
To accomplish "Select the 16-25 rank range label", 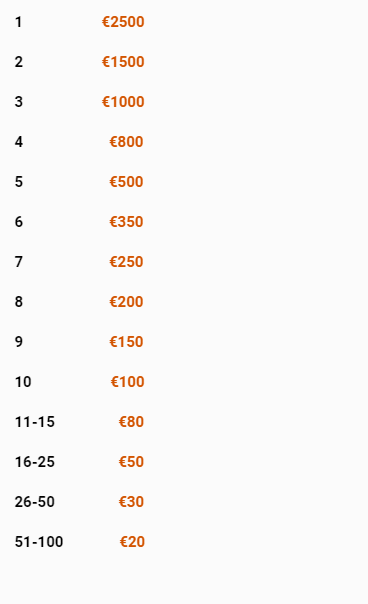I will pyautogui.click(x=35, y=462).
